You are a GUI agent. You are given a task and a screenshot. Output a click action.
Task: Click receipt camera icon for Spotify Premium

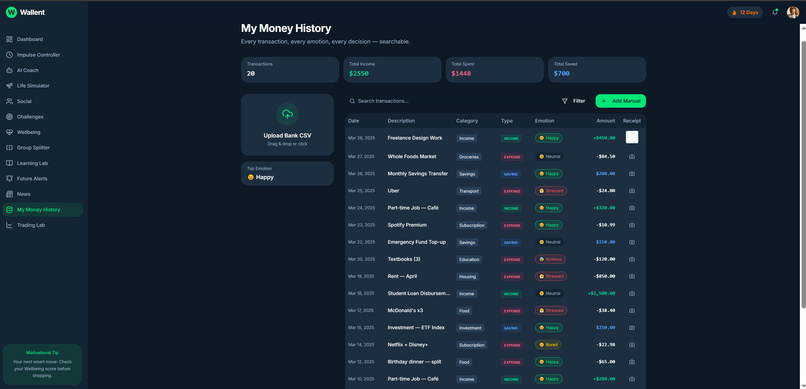click(632, 225)
